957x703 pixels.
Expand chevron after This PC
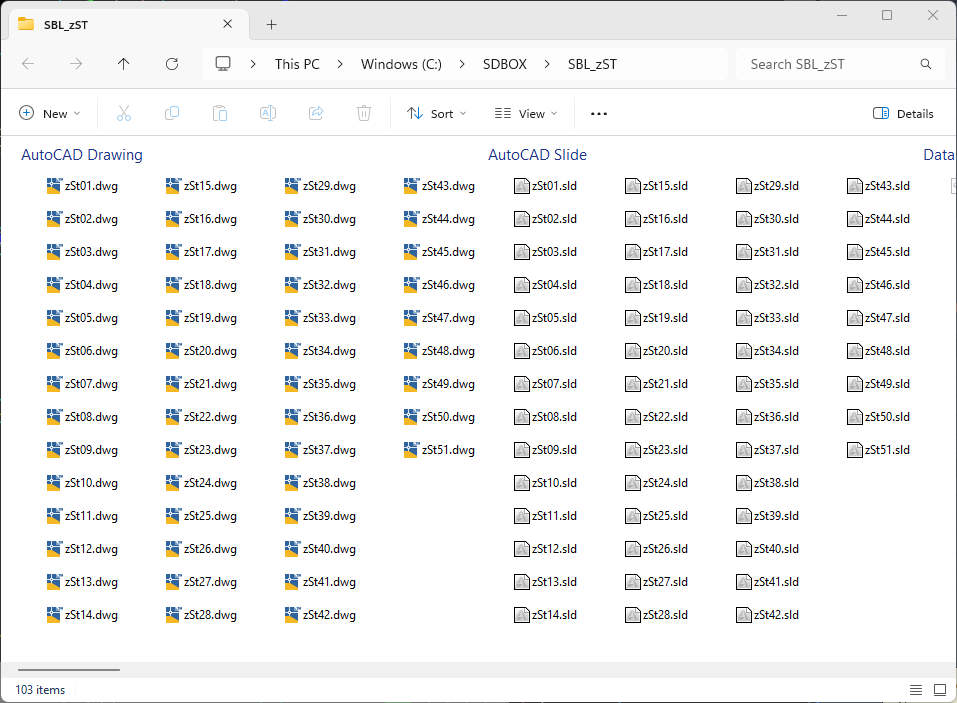(x=340, y=64)
